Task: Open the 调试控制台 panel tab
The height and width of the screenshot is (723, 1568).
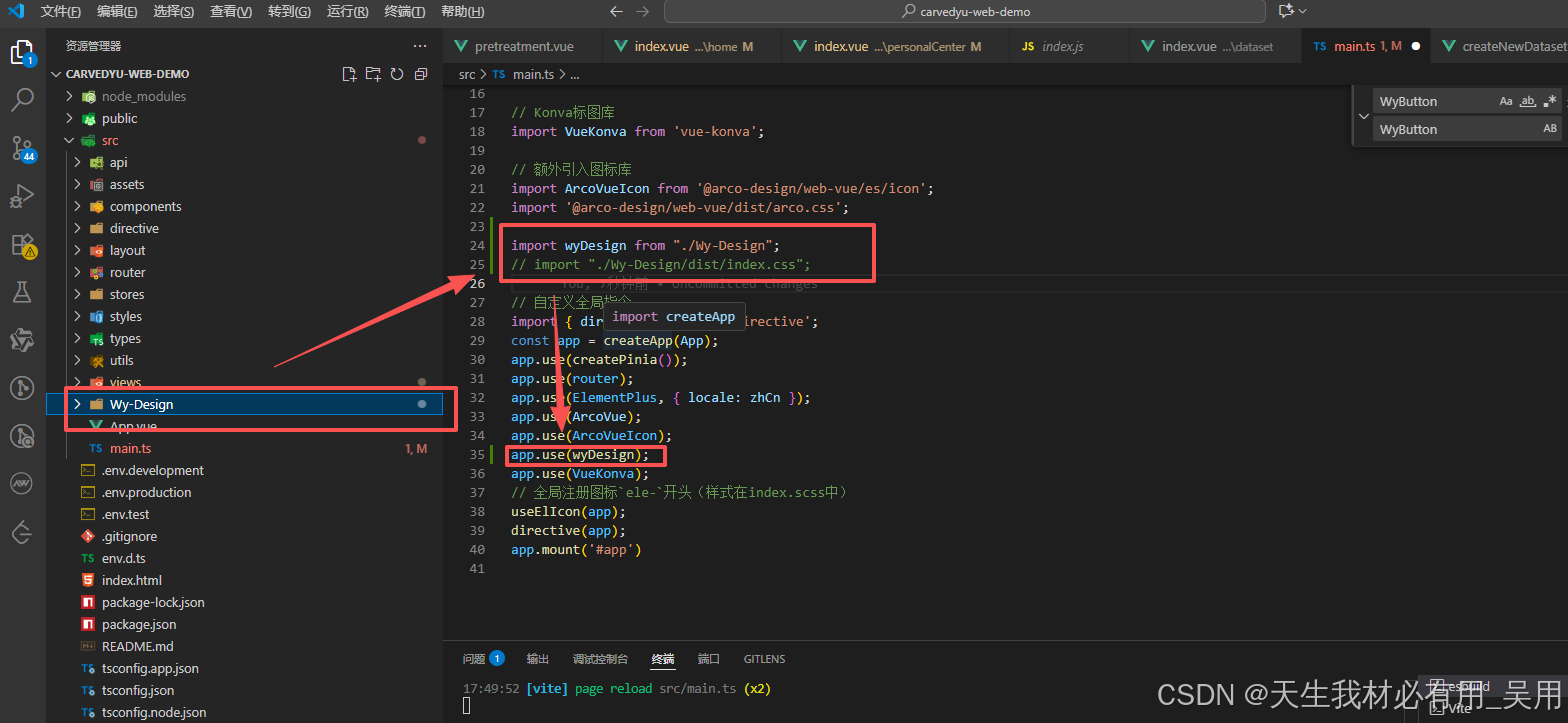Action: pos(600,659)
